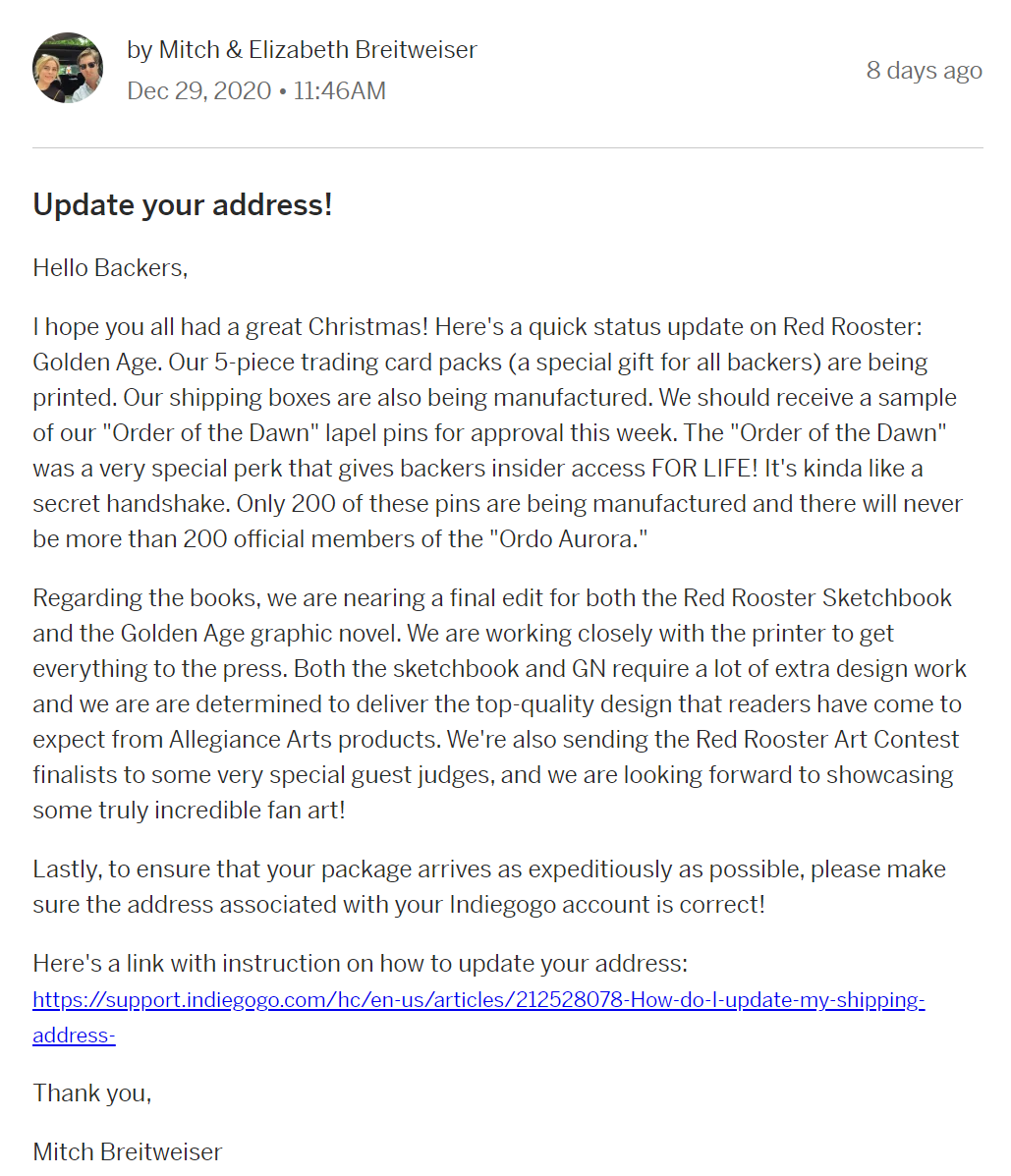Click the 'Update your address!' heading
Viewport: 1011px width, 1176px height.
[182, 204]
